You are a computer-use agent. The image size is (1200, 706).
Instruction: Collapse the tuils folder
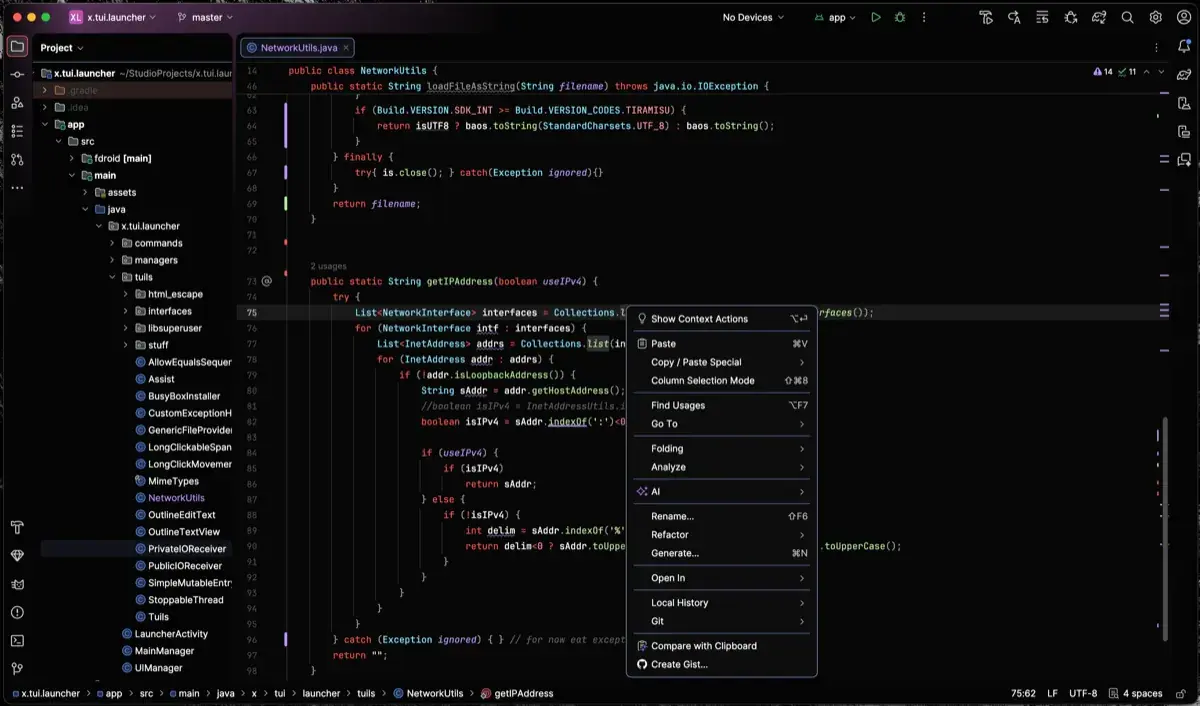point(112,277)
